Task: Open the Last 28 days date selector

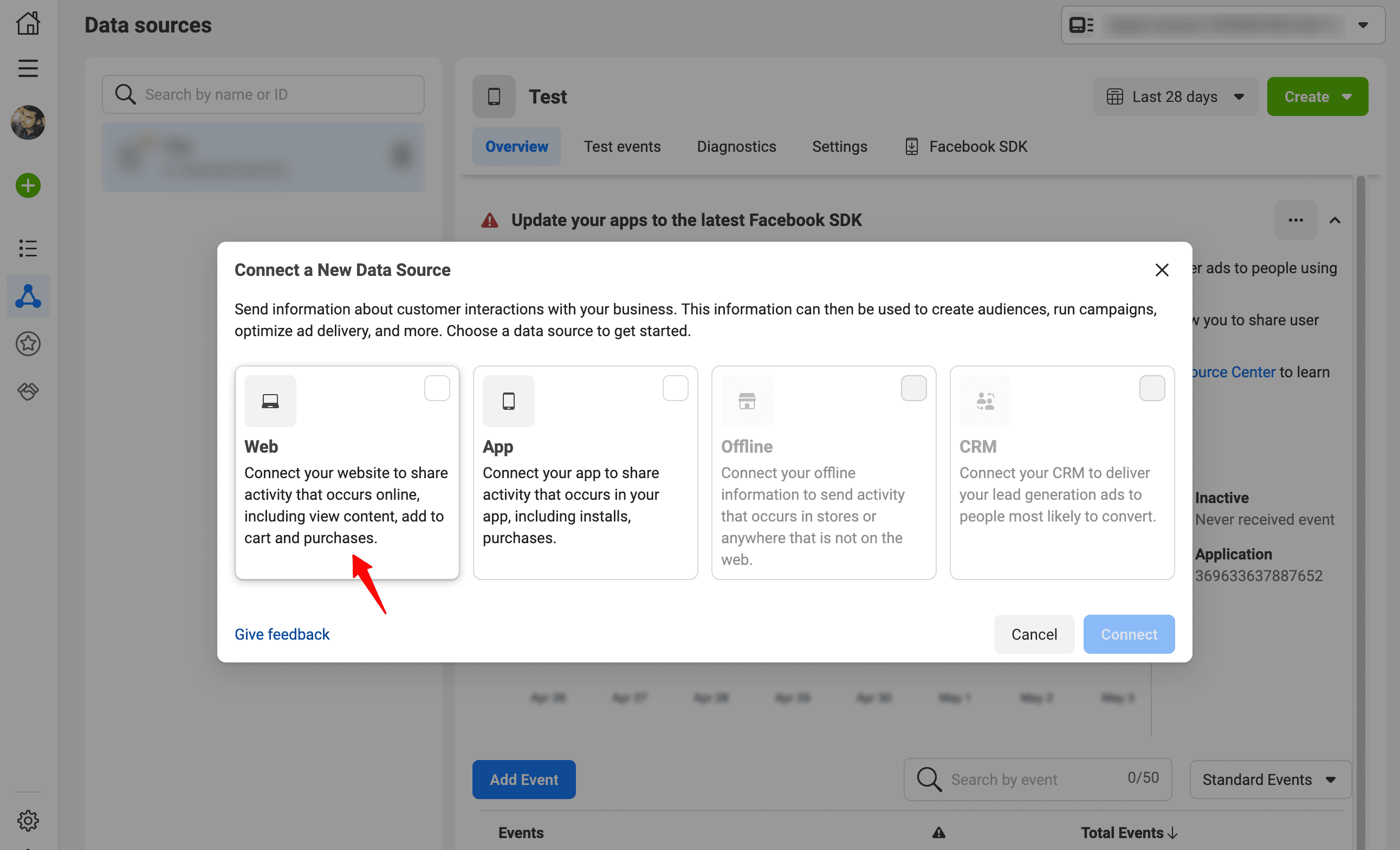Action: pos(1175,96)
